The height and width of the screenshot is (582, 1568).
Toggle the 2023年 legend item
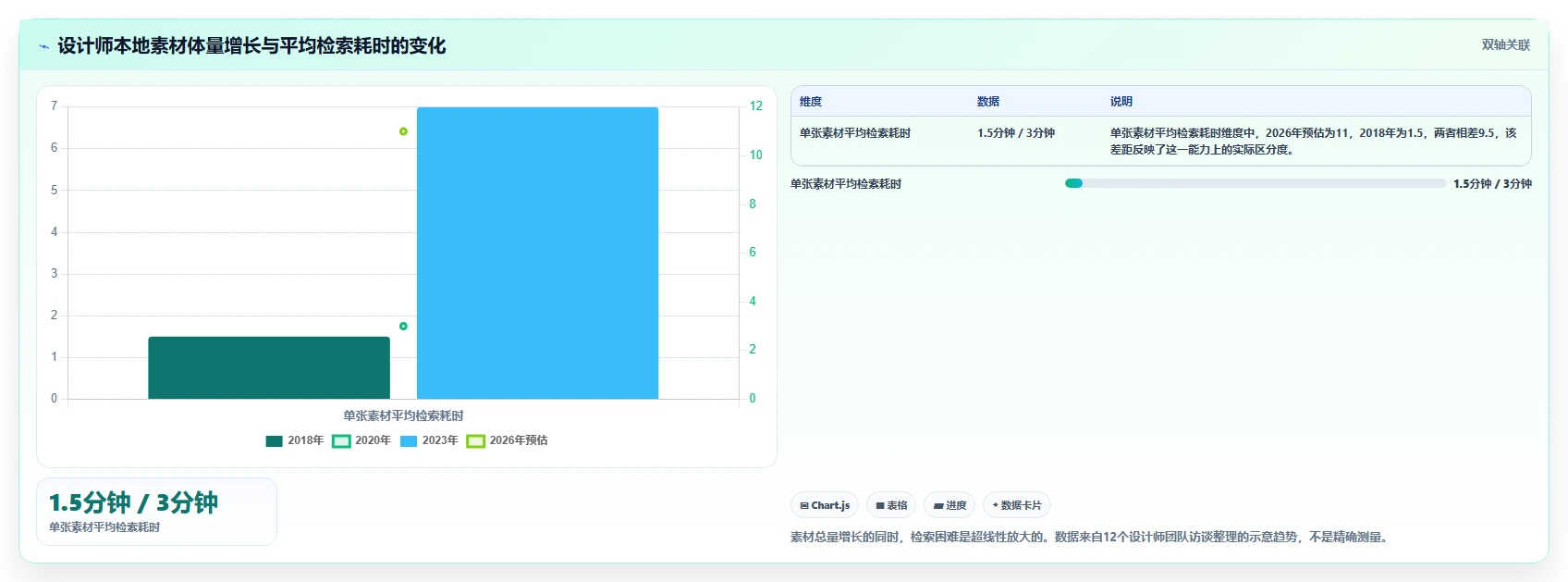pyautogui.click(x=429, y=440)
